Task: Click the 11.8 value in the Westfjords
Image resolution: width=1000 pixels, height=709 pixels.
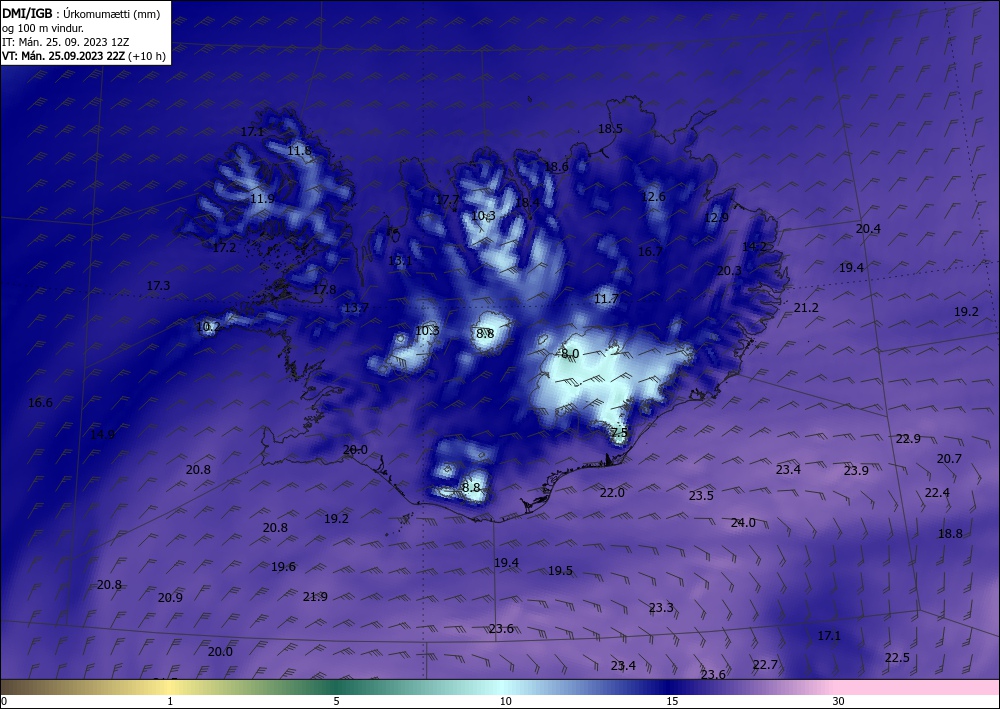Action: (x=299, y=151)
